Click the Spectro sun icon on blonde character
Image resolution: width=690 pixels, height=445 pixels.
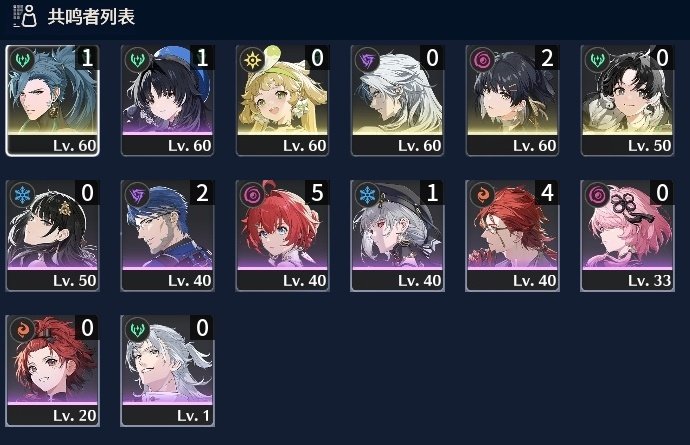coord(253,59)
